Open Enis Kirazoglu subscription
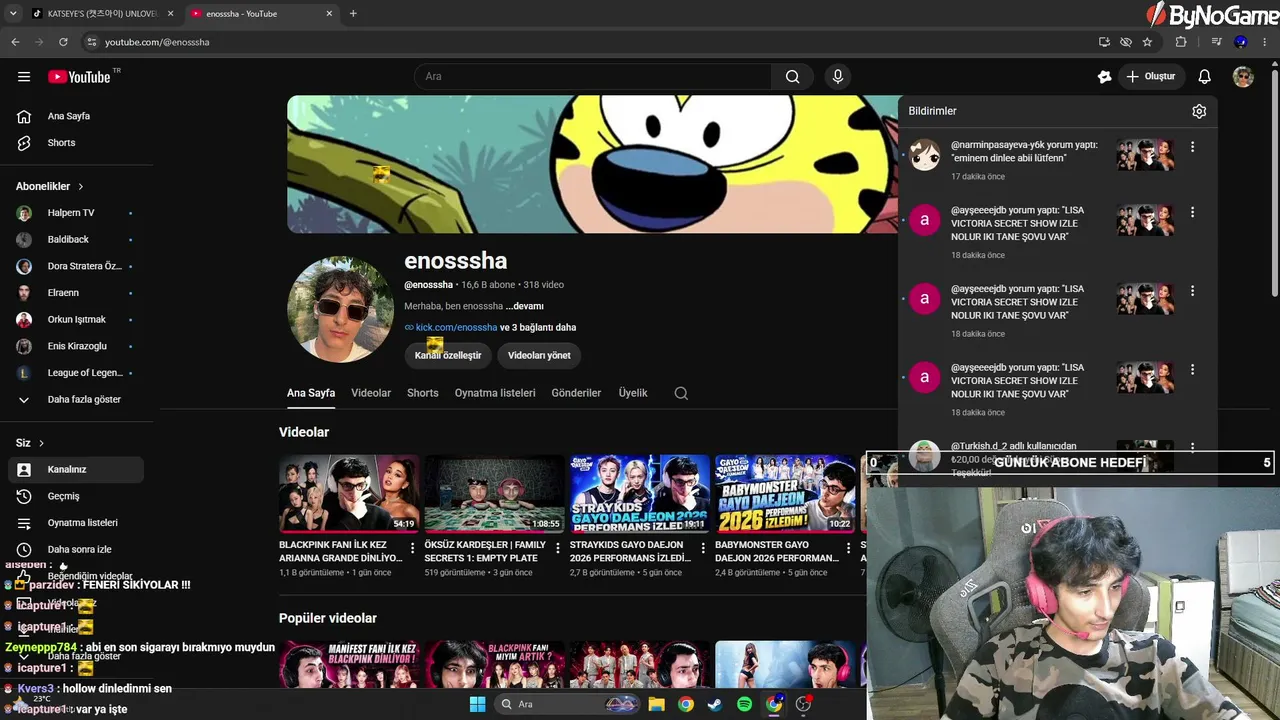1280x720 pixels. coord(76,346)
